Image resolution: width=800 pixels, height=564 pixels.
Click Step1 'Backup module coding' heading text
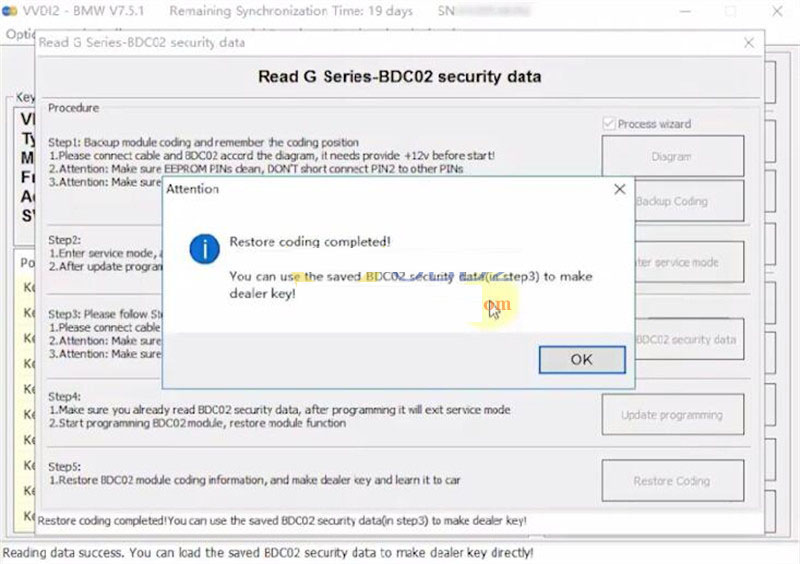(204, 142)
